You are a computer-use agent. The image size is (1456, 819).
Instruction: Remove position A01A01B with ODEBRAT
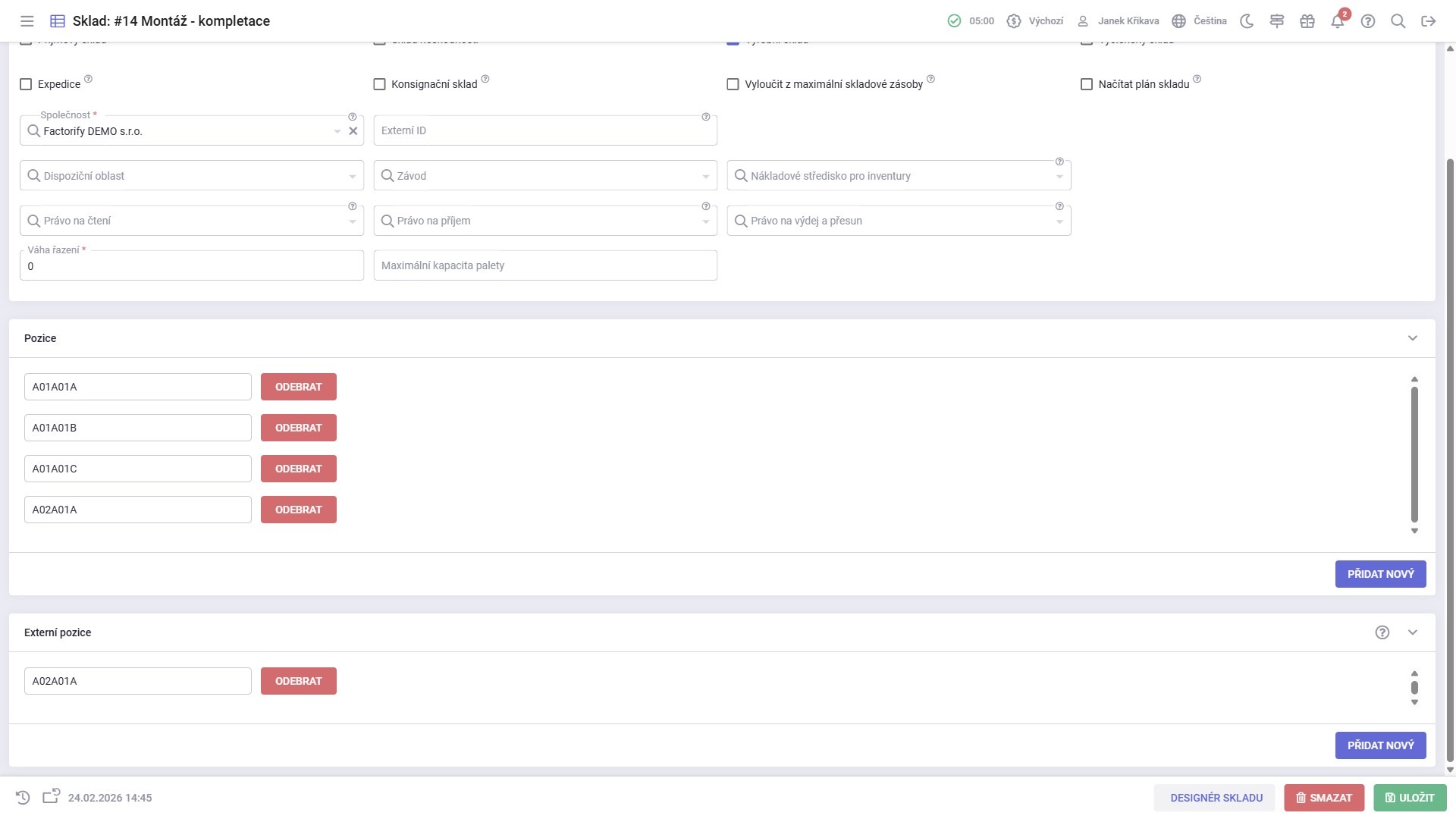[298, 428]
